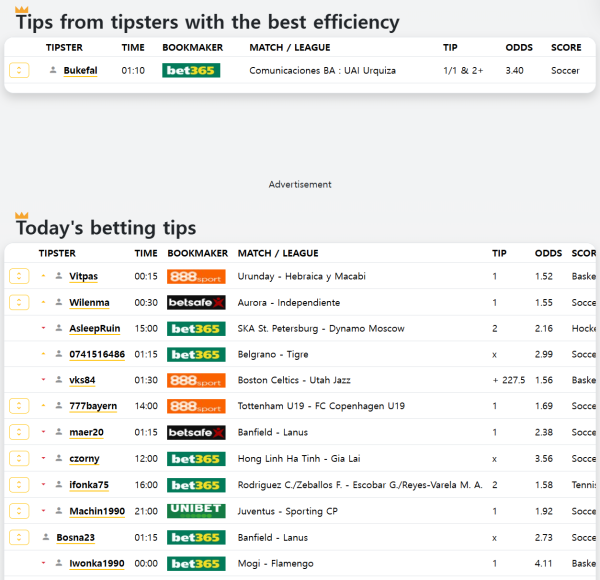Click the UNIBET logo in Machin1990's row
The width and height of the screenshot is (600, 580).
point(196,511)
